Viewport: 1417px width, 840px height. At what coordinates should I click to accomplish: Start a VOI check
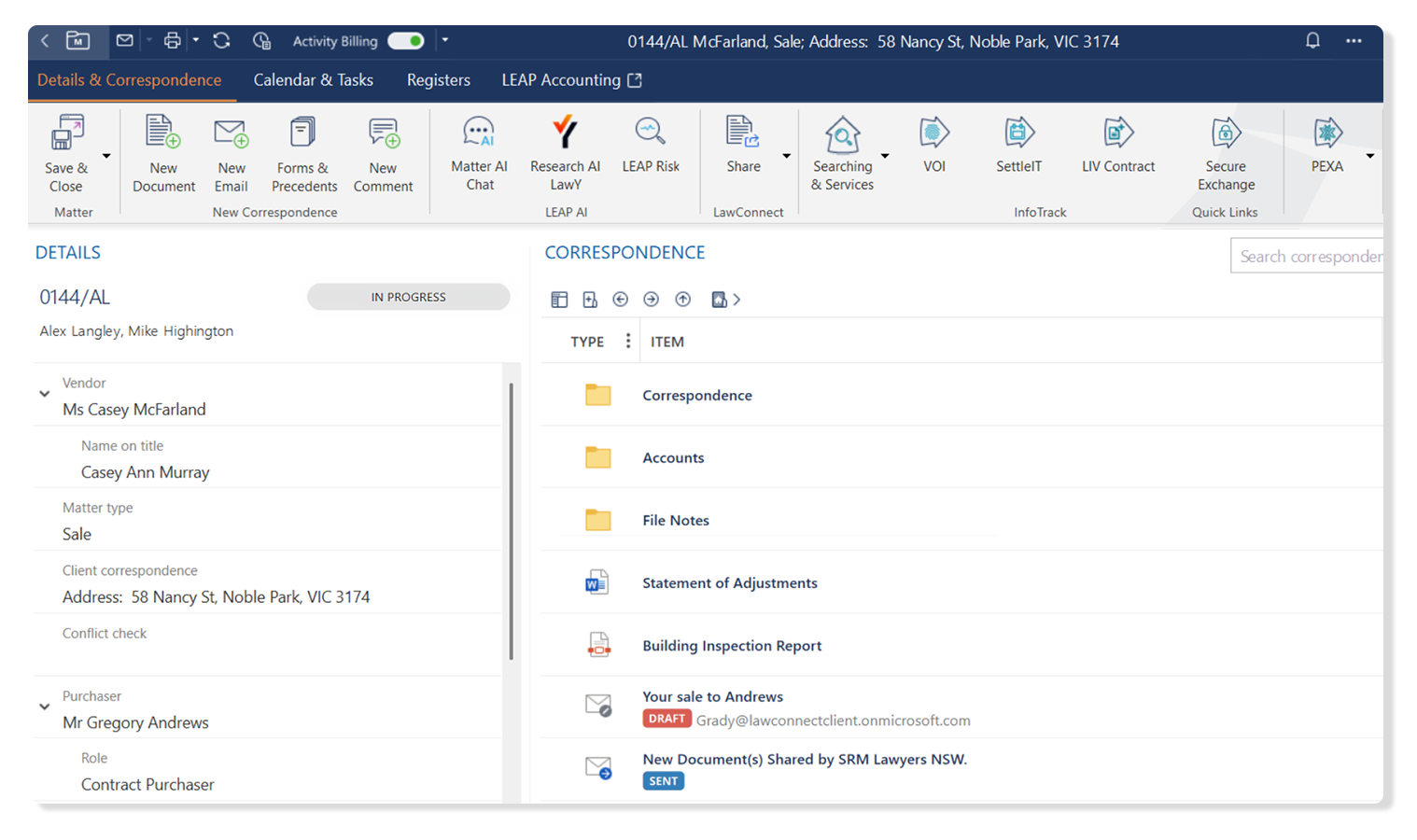coord(934,145)
